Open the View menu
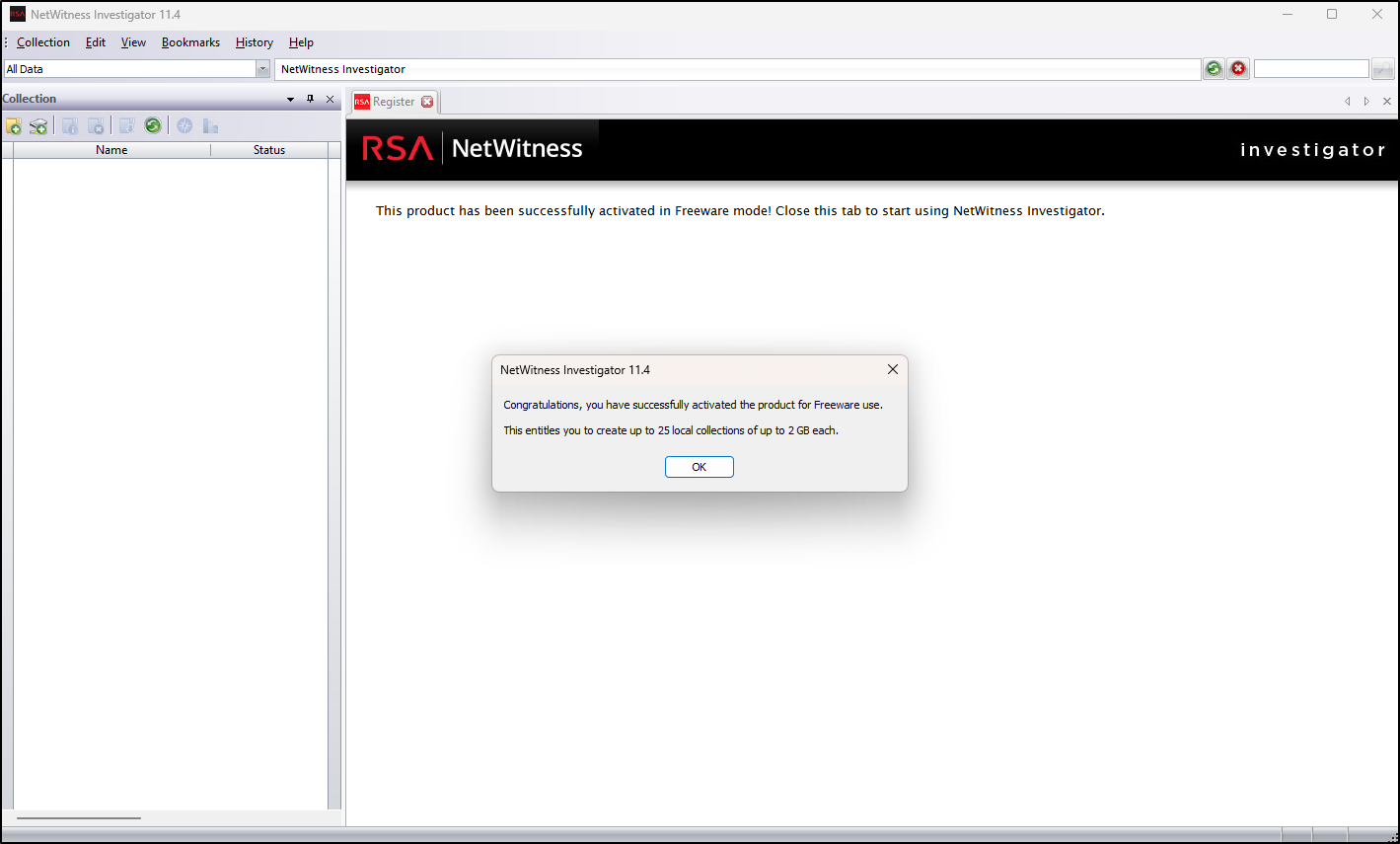The height and width of the screenshot is (844, 1400). click(x=133, y=42)
